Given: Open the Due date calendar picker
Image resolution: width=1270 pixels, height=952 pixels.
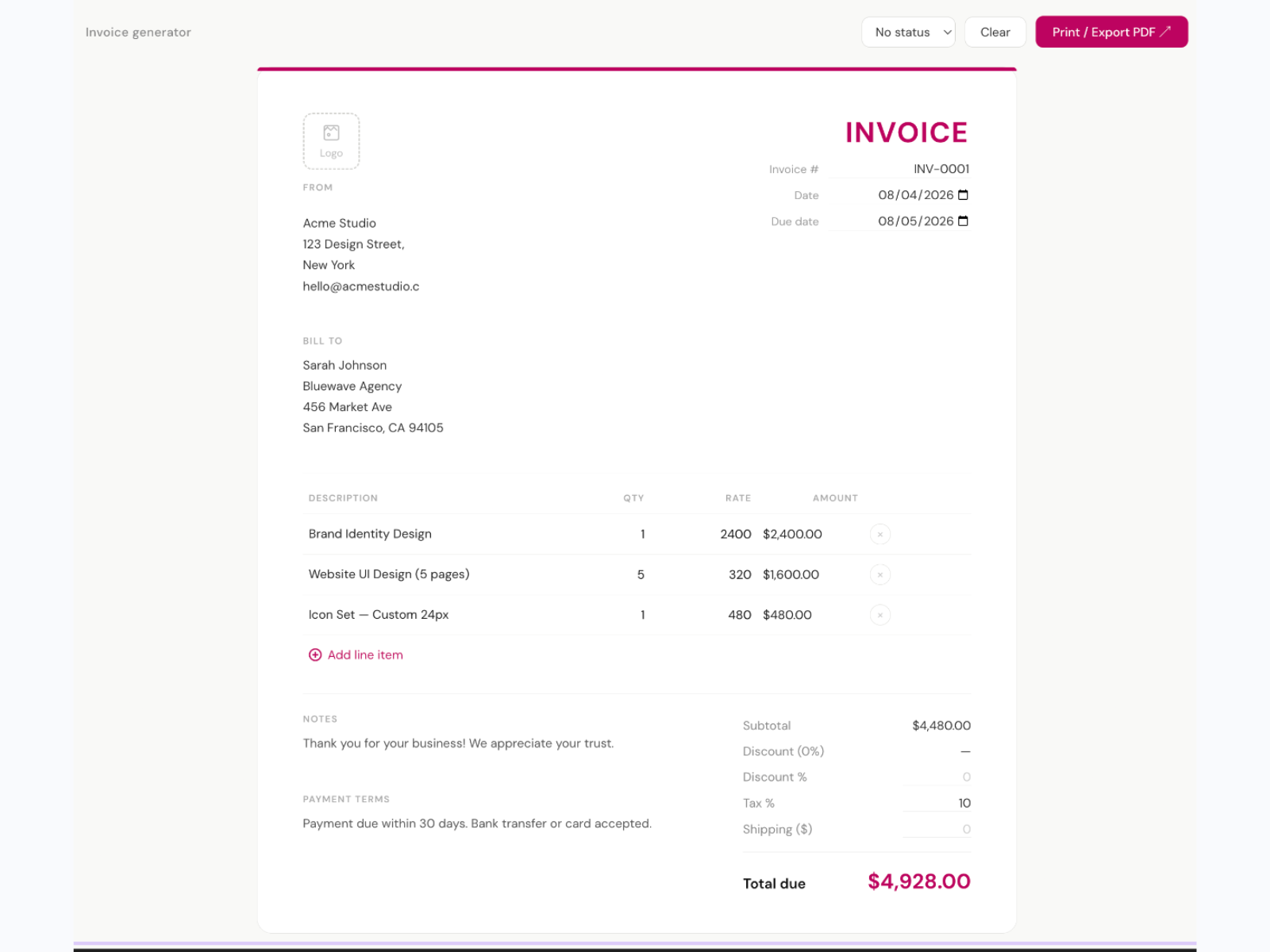Looking at the screenshot, I should coord(963,221).
